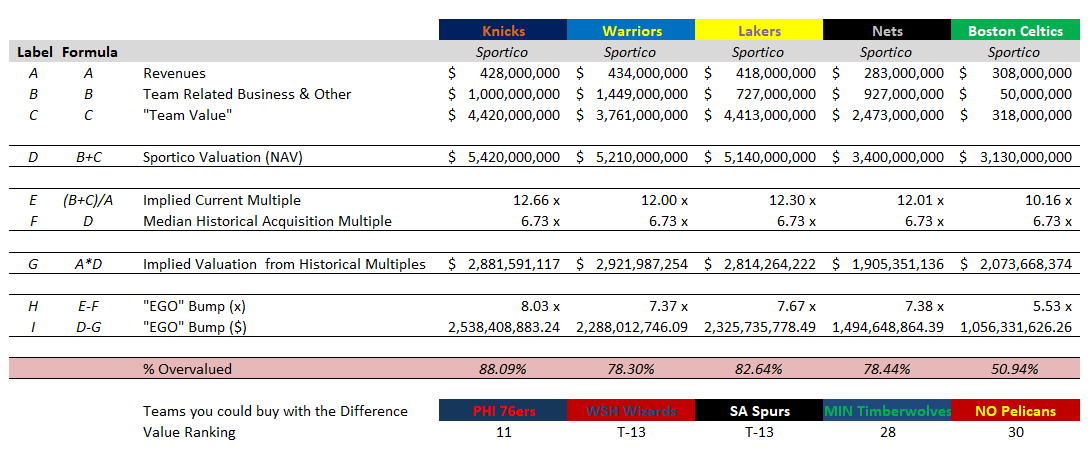Select Teams you could buy with the Difference
The image size is (1090, 455).
(275, 411)
